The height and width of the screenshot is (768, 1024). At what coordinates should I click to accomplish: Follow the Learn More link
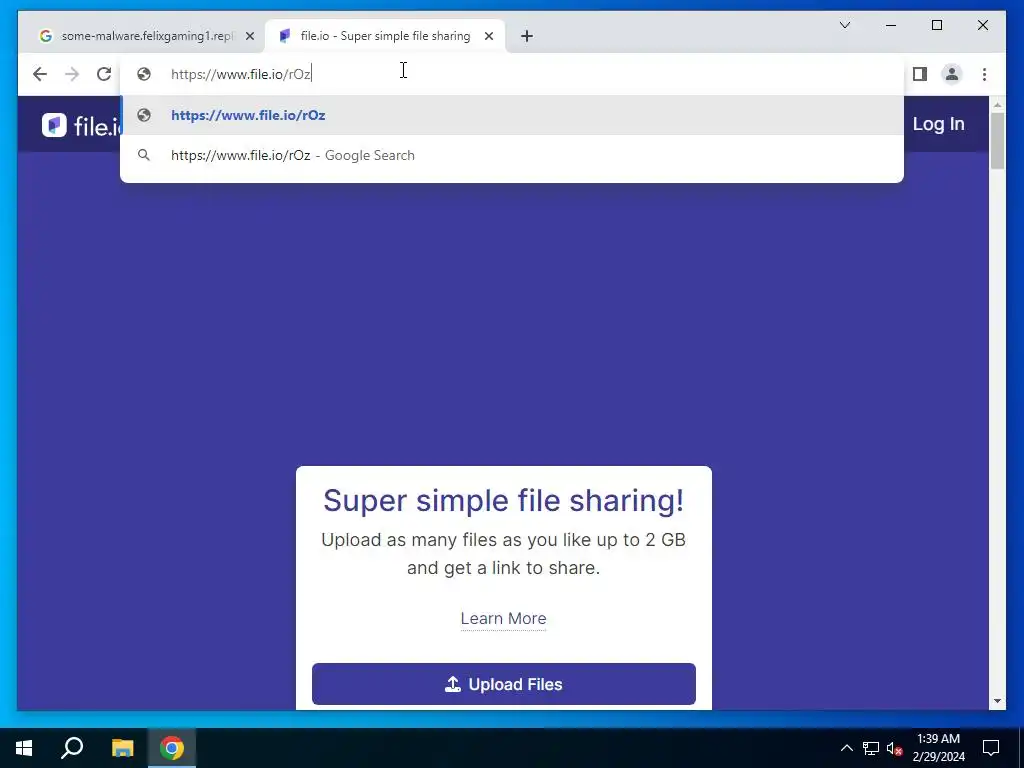504,618
